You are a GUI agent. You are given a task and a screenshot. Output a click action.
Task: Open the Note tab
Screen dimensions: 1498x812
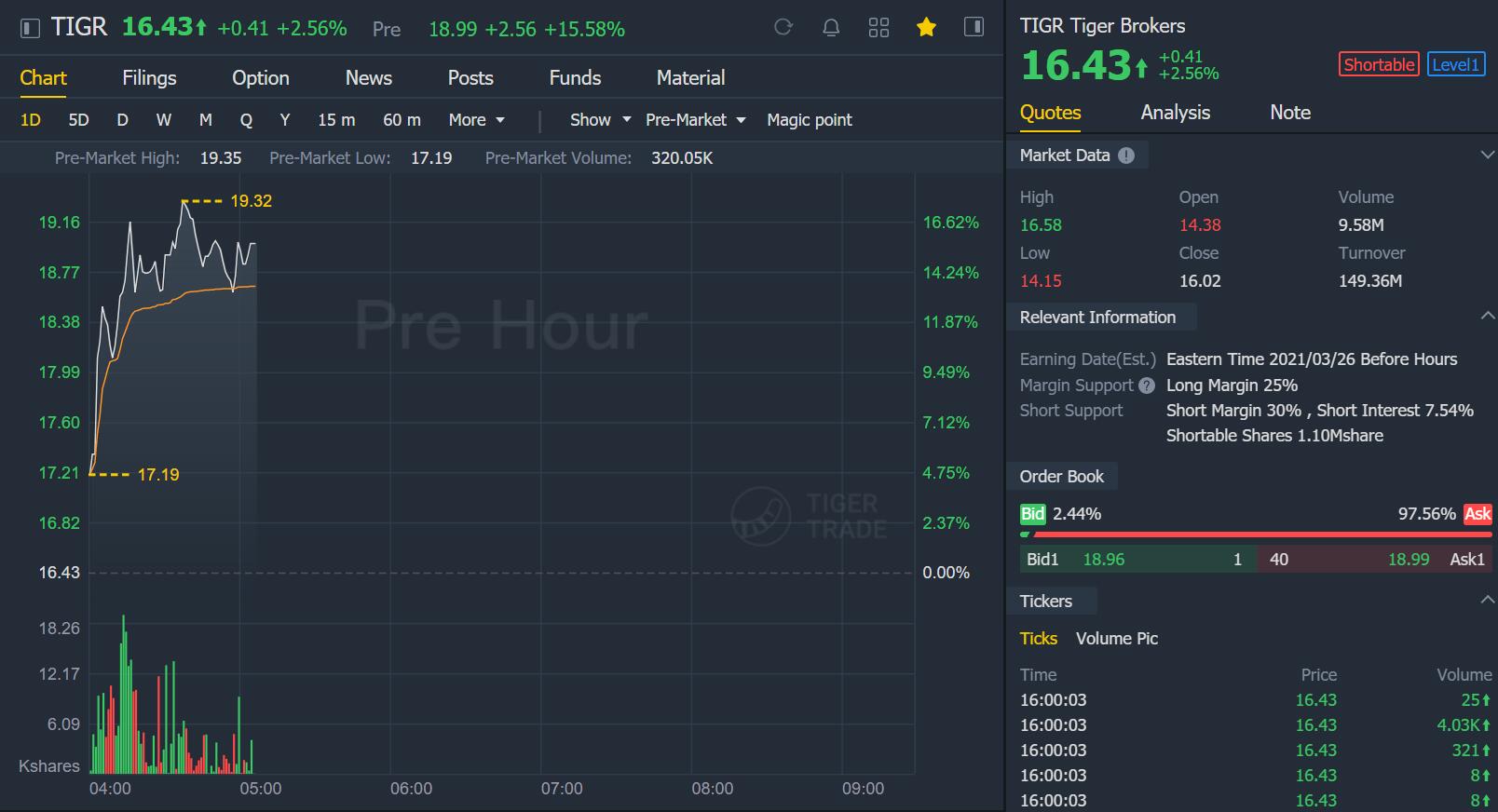click(x=1290, y=113)
